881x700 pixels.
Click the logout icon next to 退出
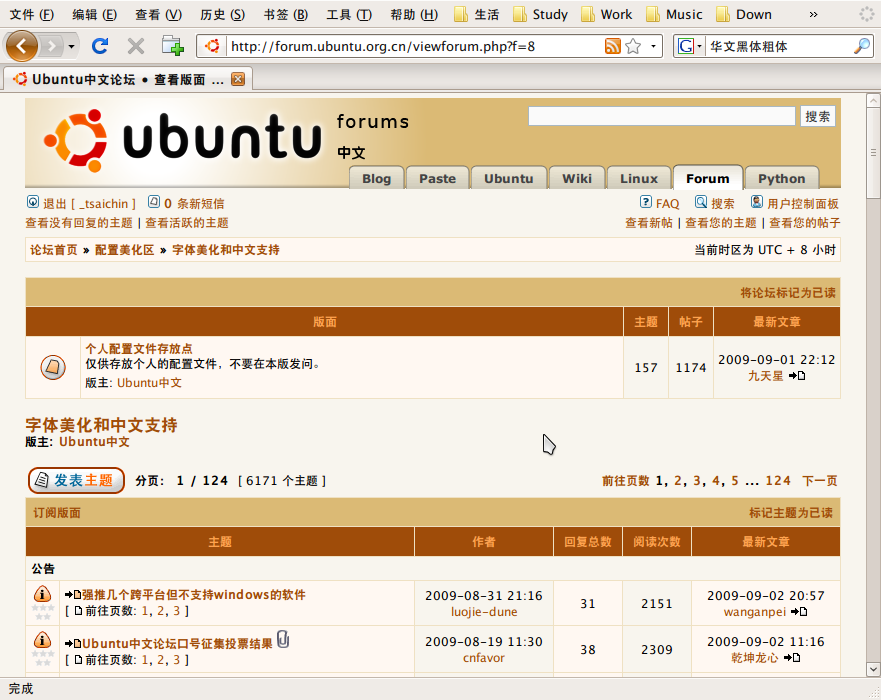[33, 202]
